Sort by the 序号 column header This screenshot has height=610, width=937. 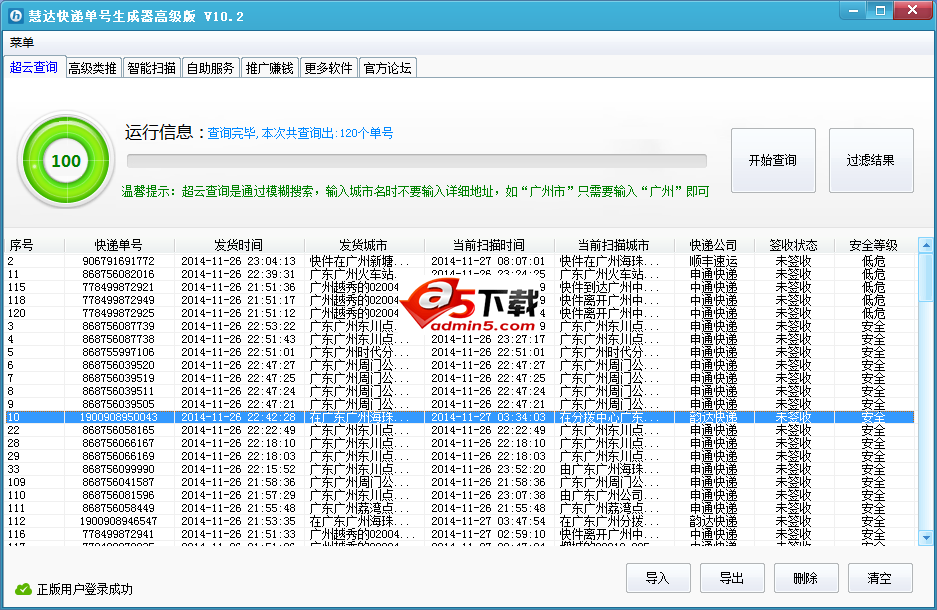(35, 245)
